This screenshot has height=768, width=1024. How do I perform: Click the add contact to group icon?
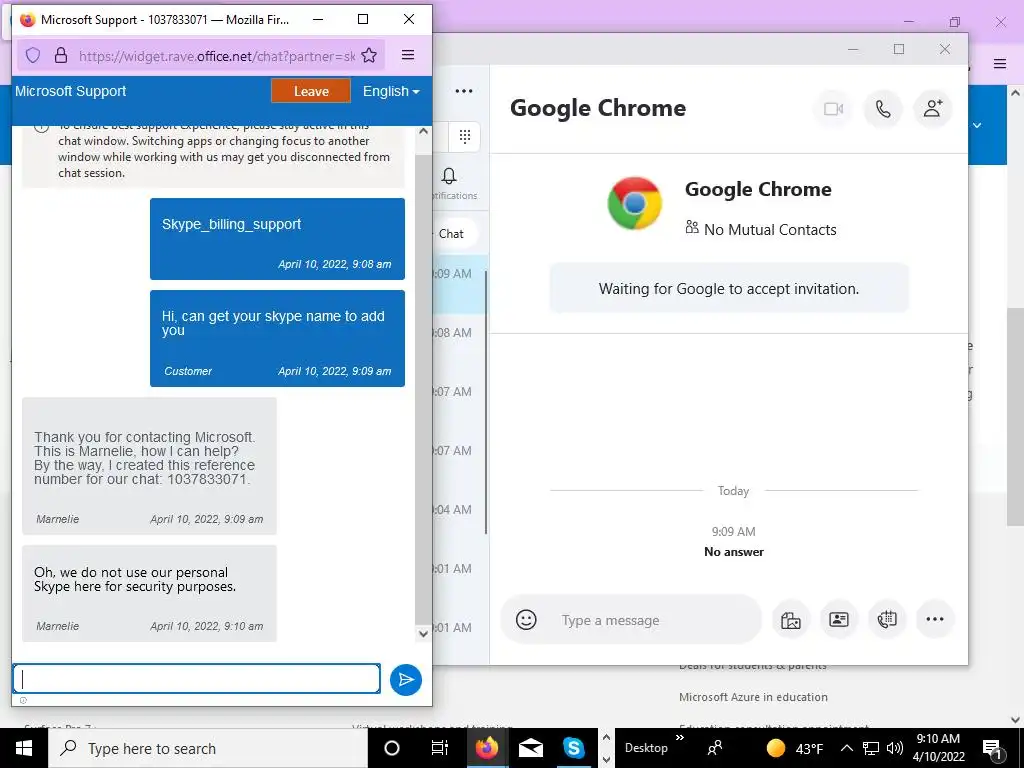coord(933,108)
